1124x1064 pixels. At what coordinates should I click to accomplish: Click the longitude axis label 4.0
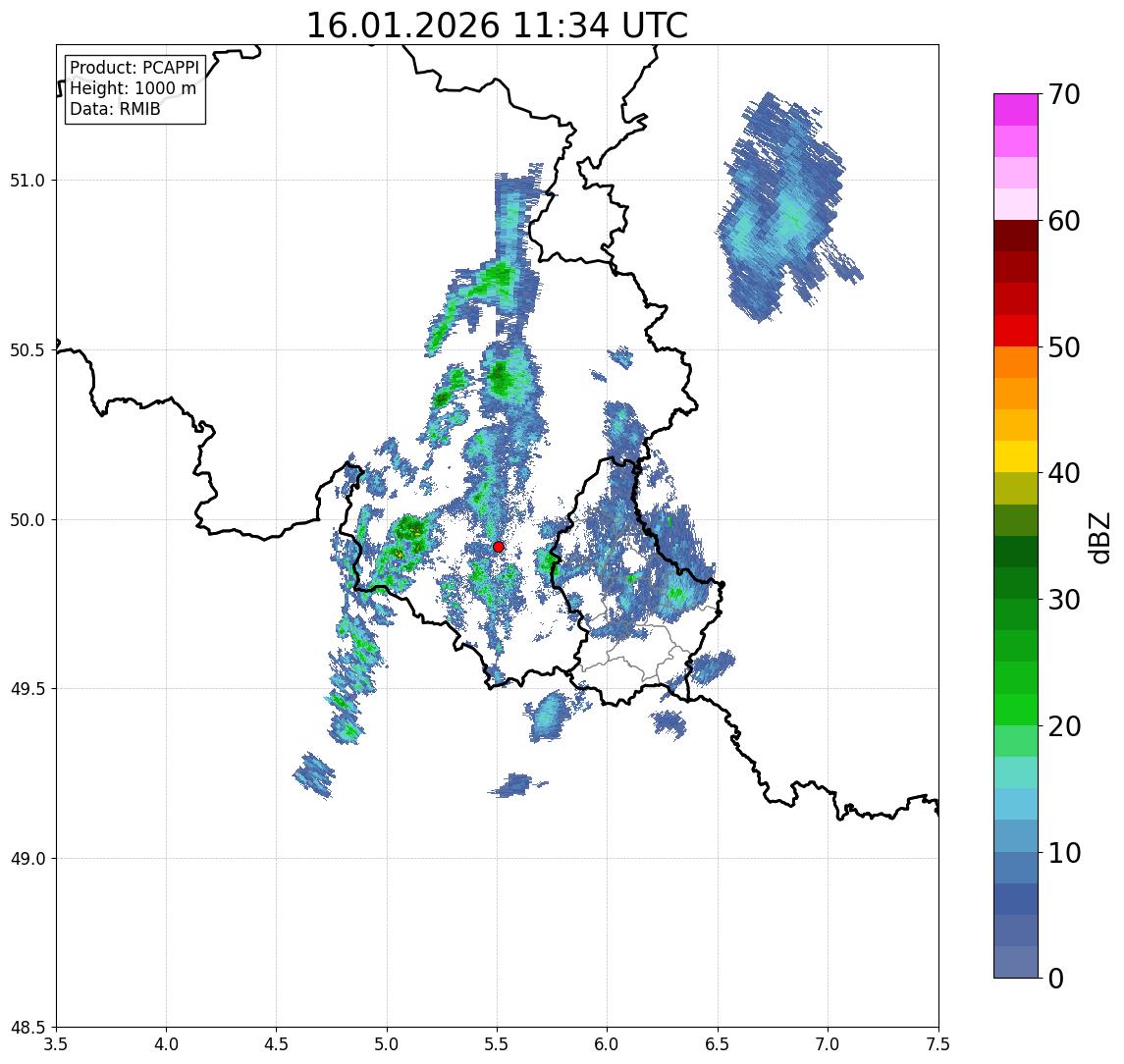click(166, 1043)
